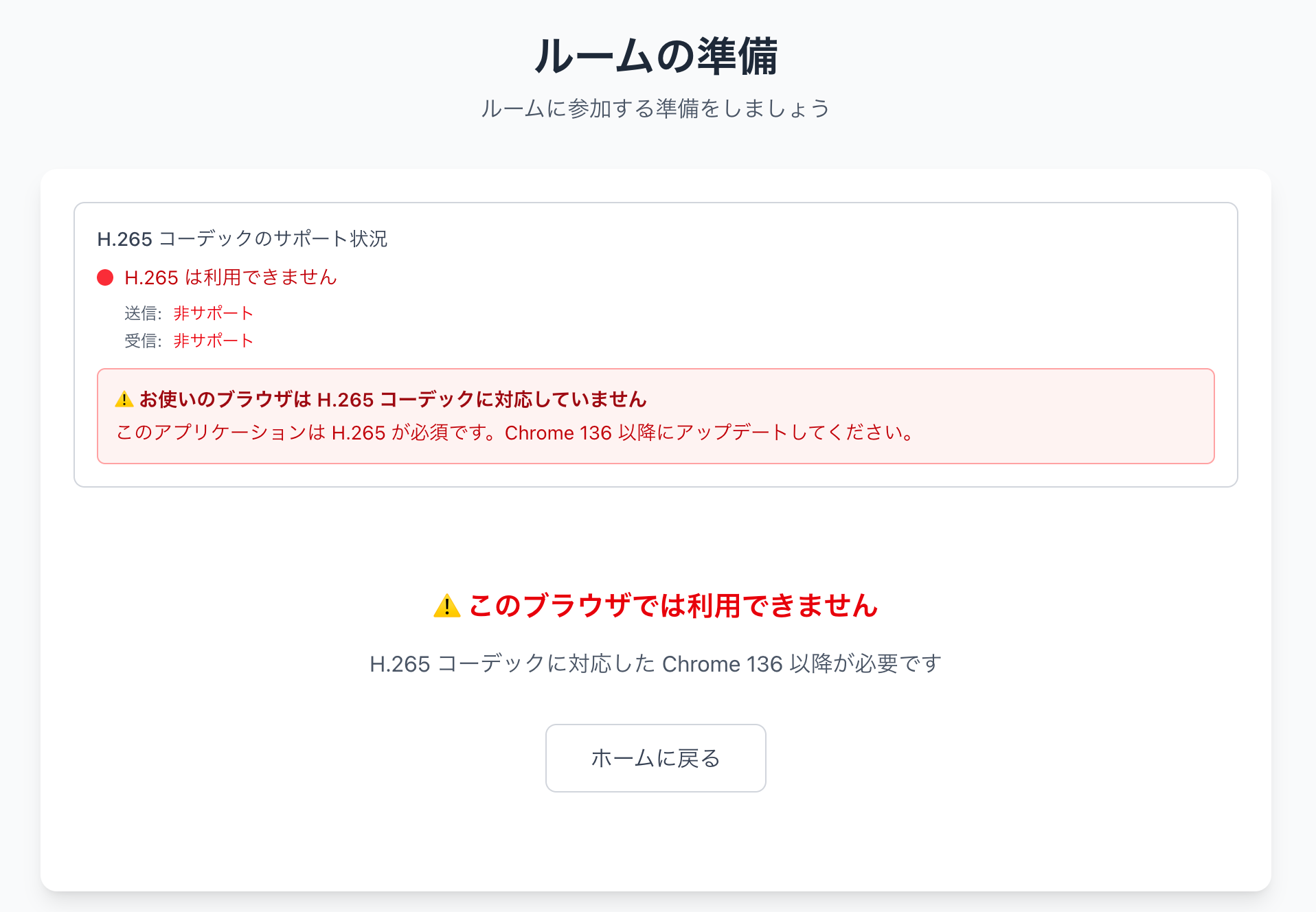
Task: Click the red status text H.265 は利用できません
Action: (231, 277)
